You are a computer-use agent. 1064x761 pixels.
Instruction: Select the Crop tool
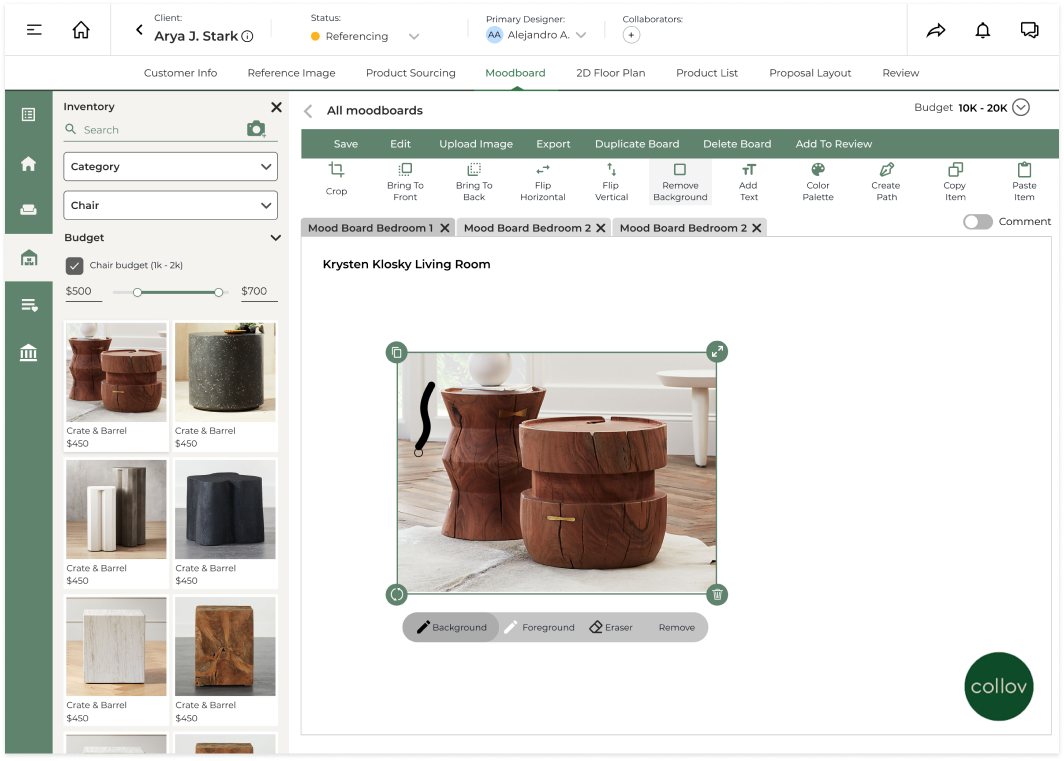click(336, 179)
